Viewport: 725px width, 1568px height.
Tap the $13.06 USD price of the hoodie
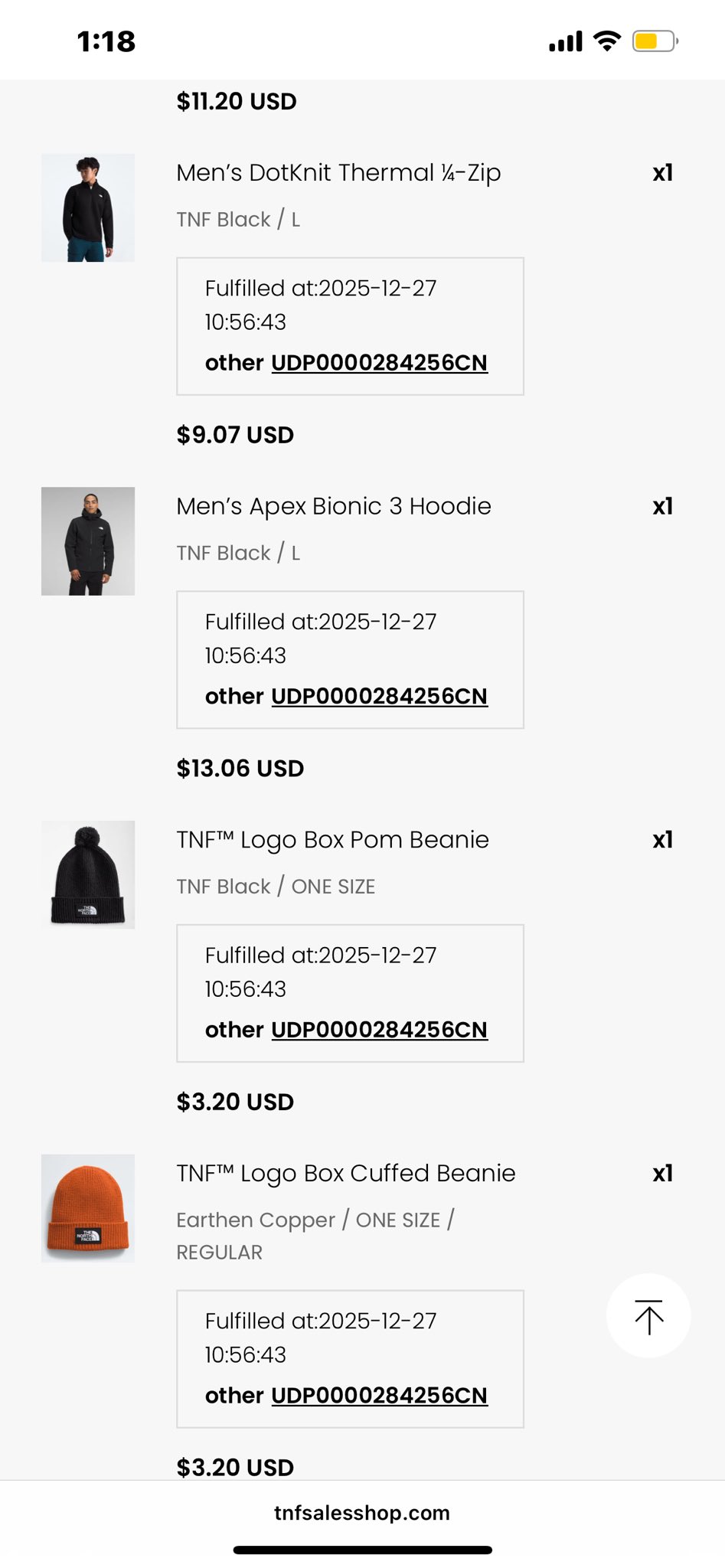240,769
